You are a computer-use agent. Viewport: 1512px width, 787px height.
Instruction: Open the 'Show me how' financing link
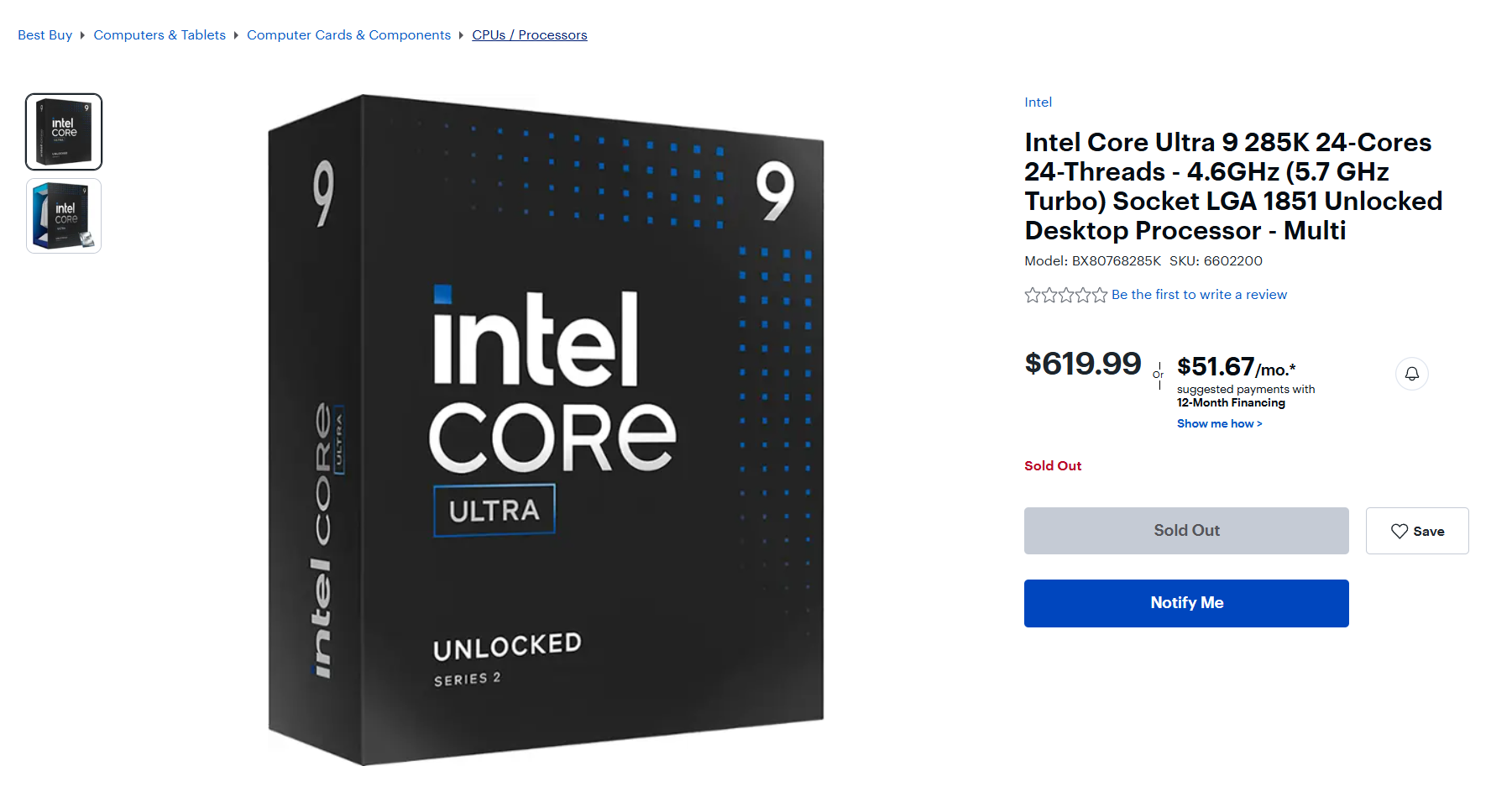coord(1219,423)
